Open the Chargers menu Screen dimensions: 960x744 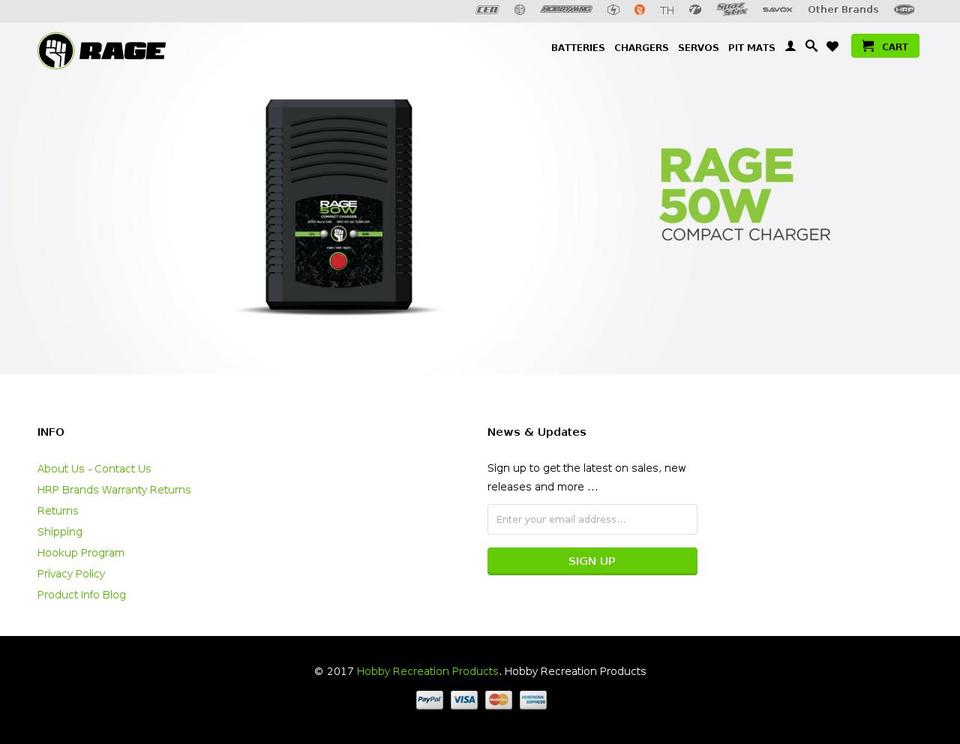(x=641, y=48)
